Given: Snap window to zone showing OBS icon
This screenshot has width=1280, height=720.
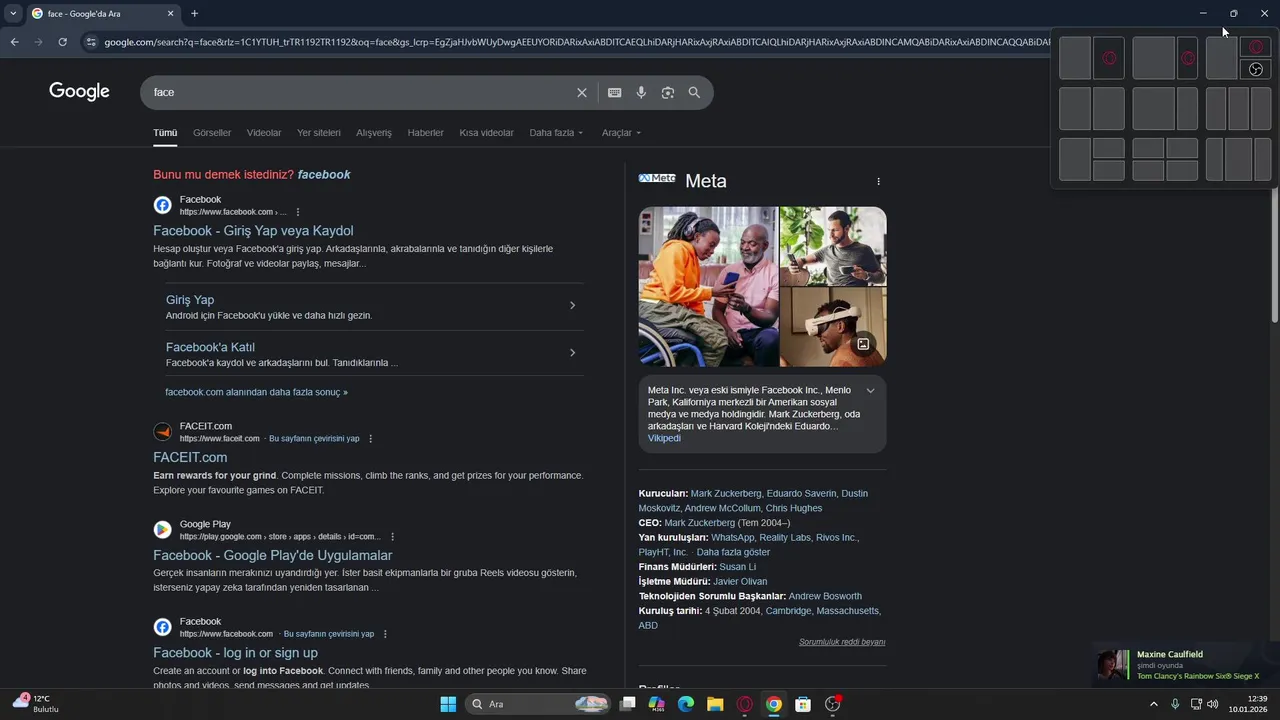Looking at the screenshot, I should pos(1256,69).
